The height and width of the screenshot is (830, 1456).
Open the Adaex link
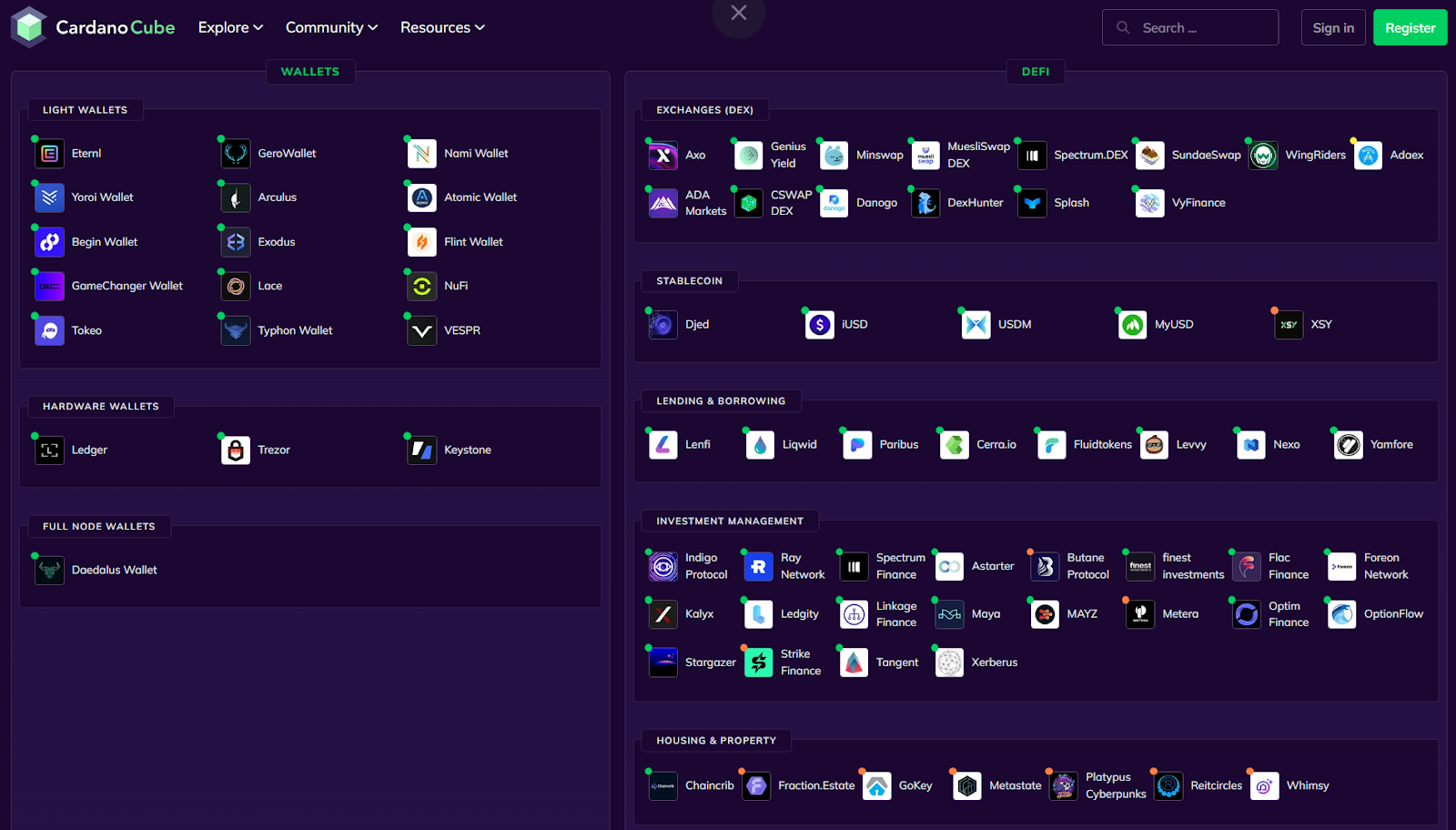[x=1407, y=156]
